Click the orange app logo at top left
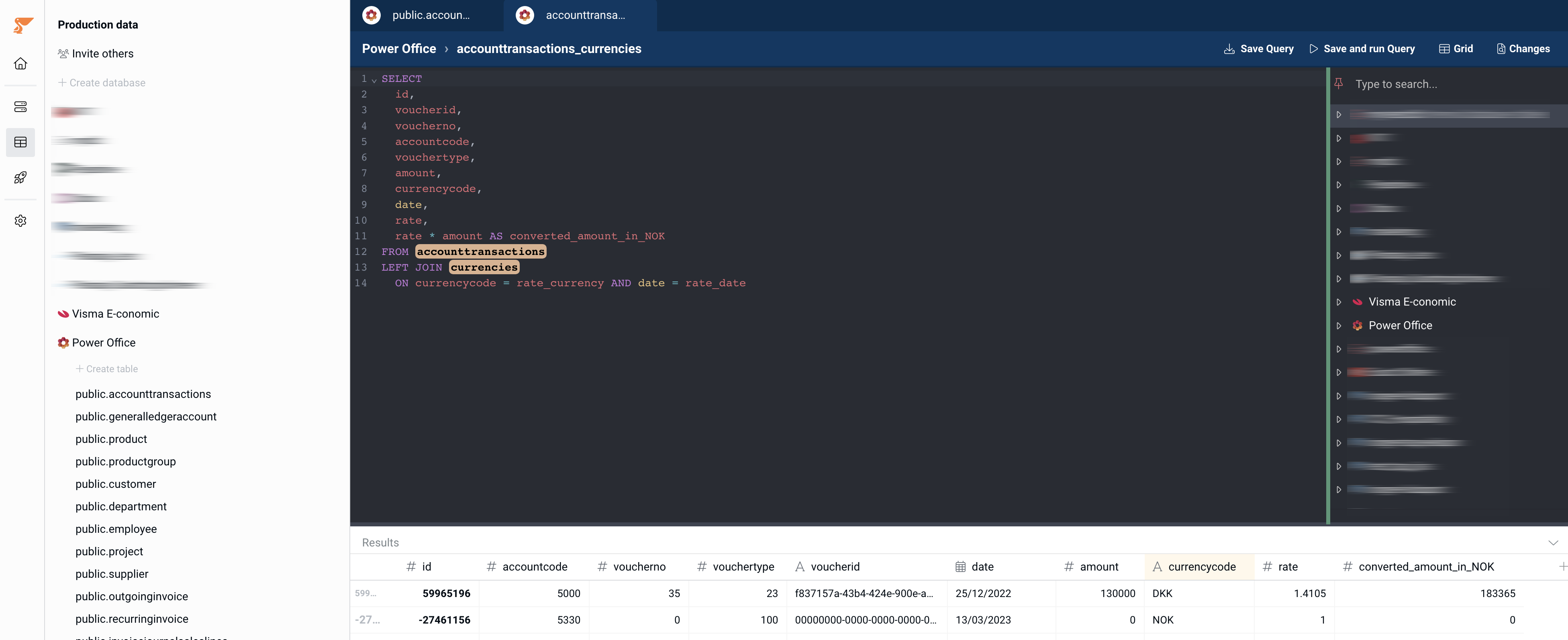Screen dimensions: 1568x640 pyautogui.click(x=22, y=25)
